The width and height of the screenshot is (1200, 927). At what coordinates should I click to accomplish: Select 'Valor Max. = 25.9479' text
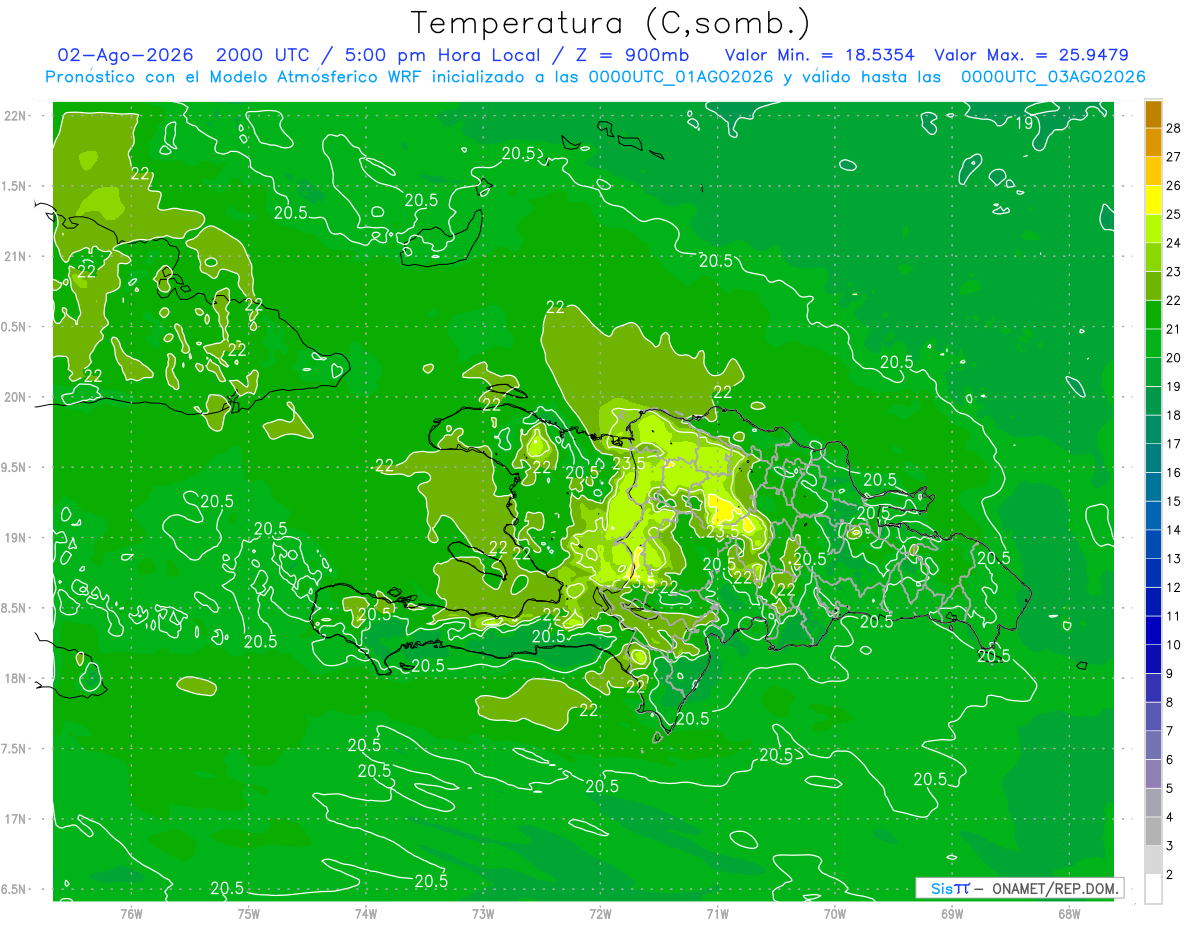coord(1031,55)
